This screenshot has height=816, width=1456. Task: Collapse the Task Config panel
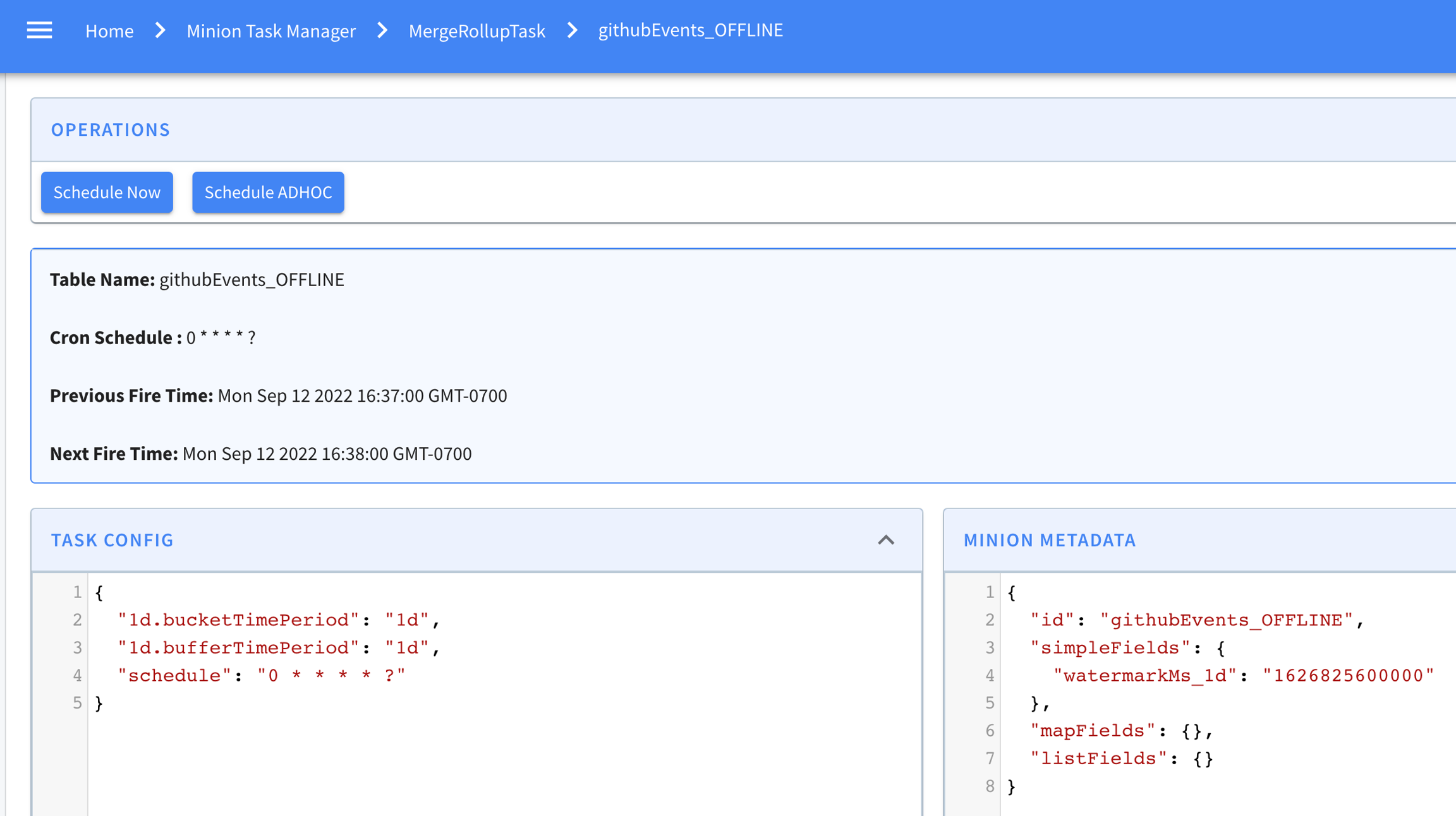[x=886, y=540]
